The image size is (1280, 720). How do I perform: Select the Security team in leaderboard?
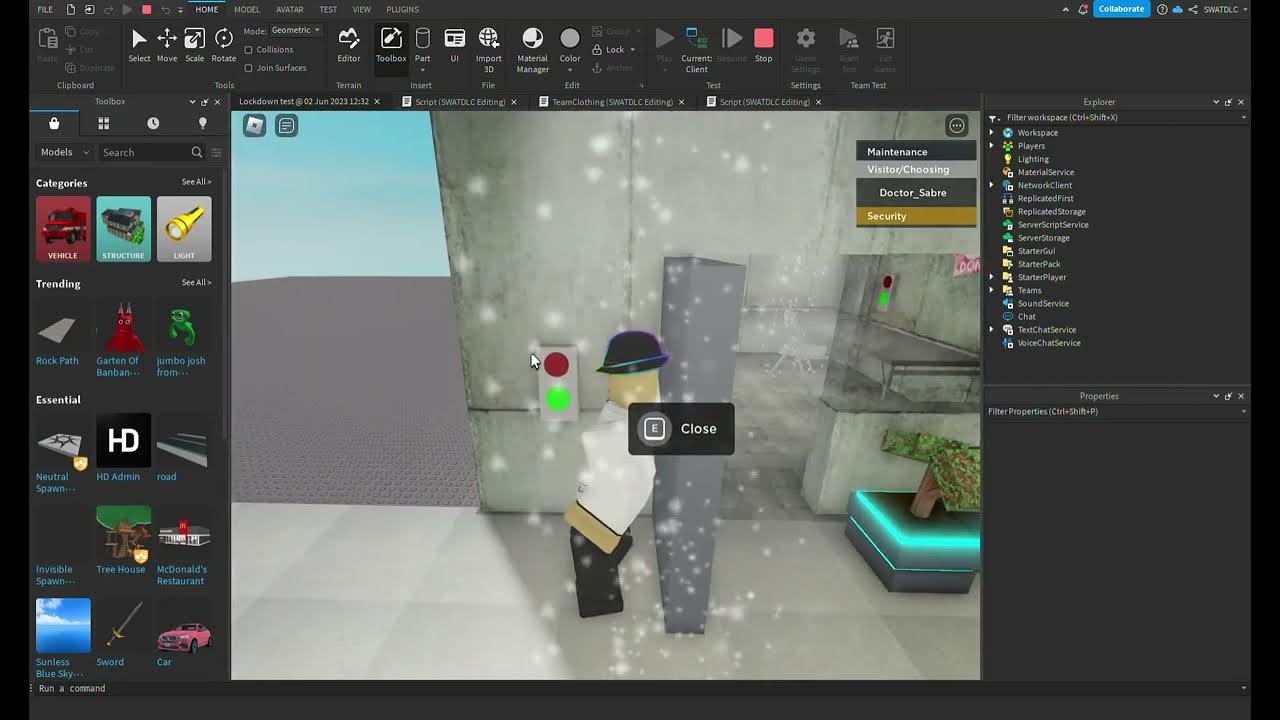916,216
